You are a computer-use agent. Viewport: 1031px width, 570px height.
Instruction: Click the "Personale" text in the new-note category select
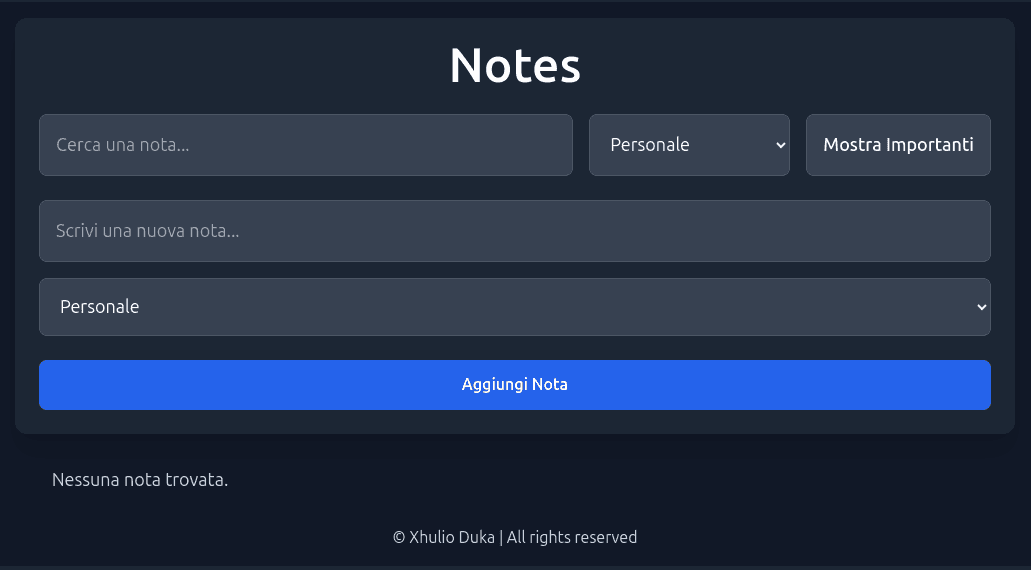(100, 307)
